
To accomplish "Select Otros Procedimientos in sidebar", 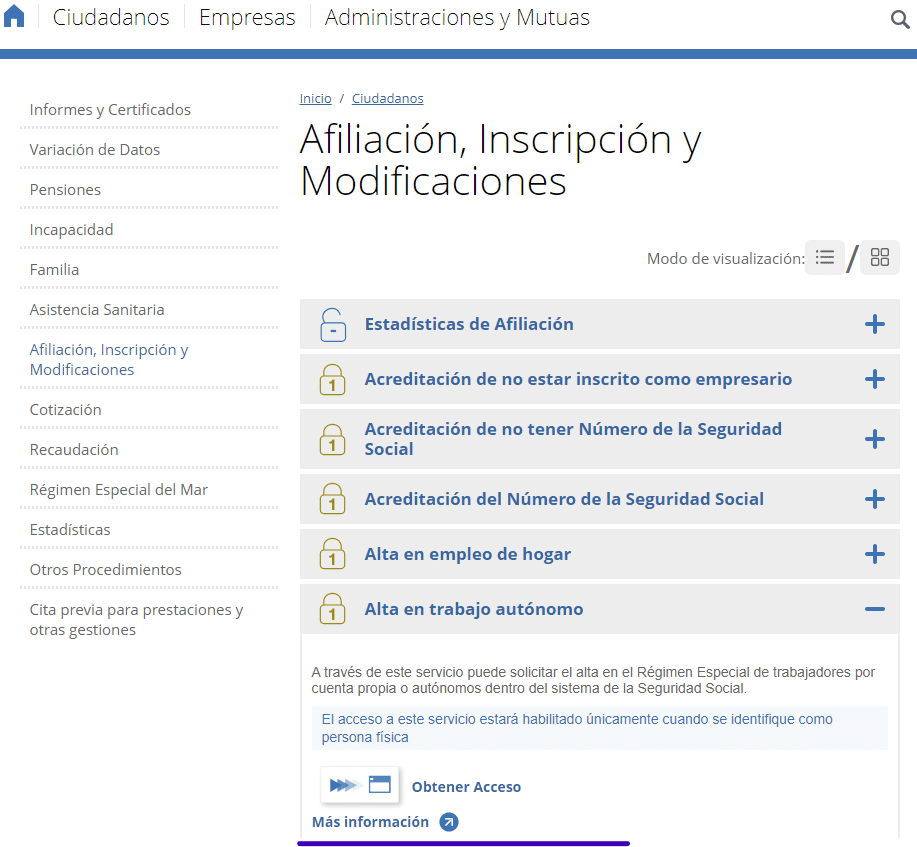I will [x=105, y=570].
